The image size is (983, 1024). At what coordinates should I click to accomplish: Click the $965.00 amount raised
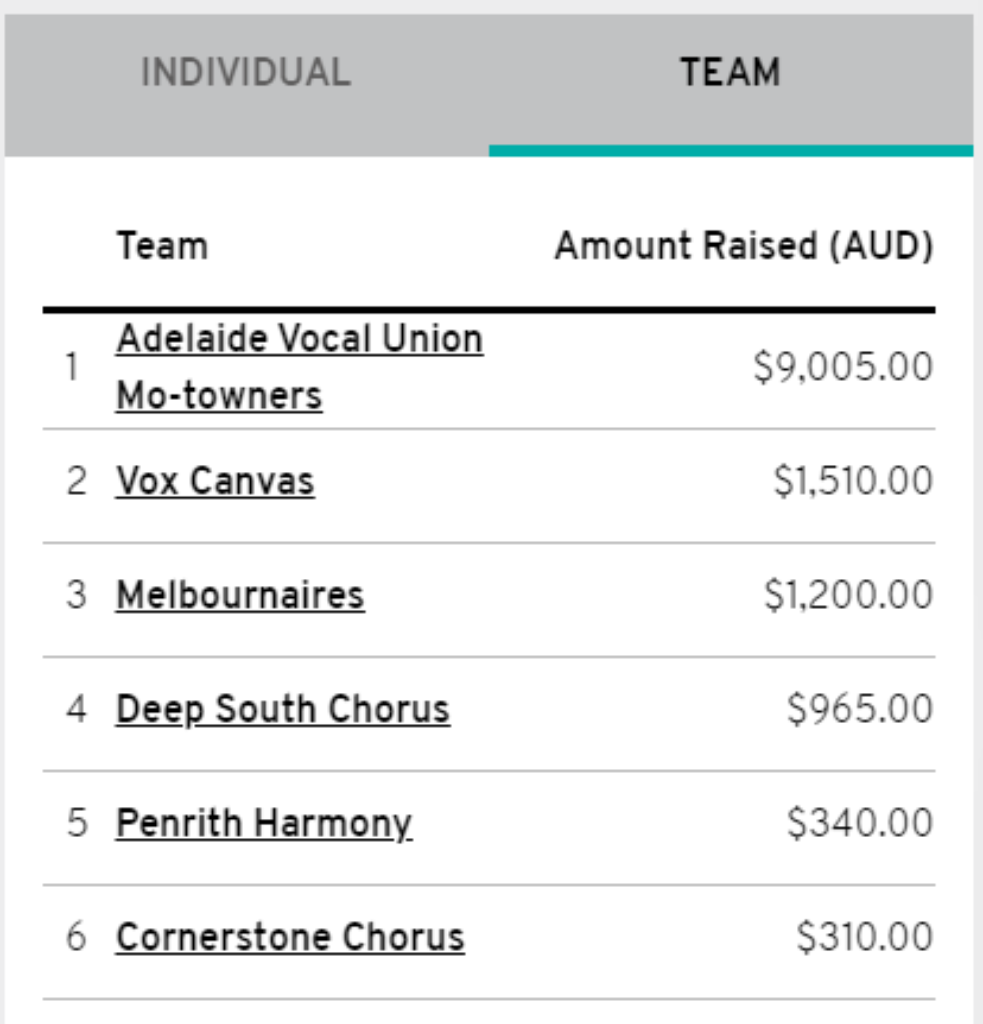860,709
